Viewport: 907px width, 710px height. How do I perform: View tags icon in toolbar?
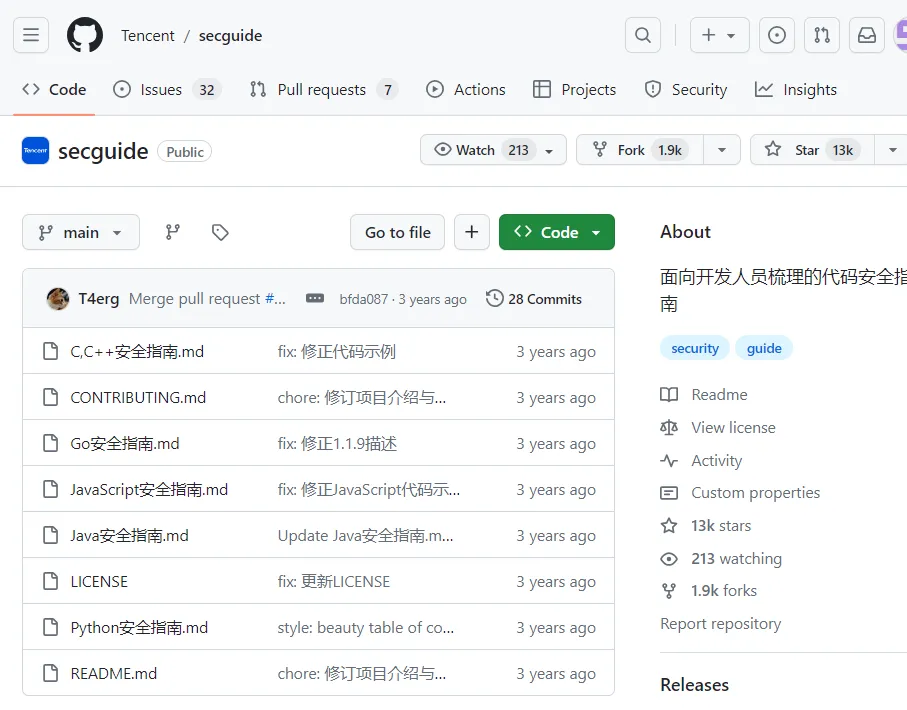(x=221, y=232)
